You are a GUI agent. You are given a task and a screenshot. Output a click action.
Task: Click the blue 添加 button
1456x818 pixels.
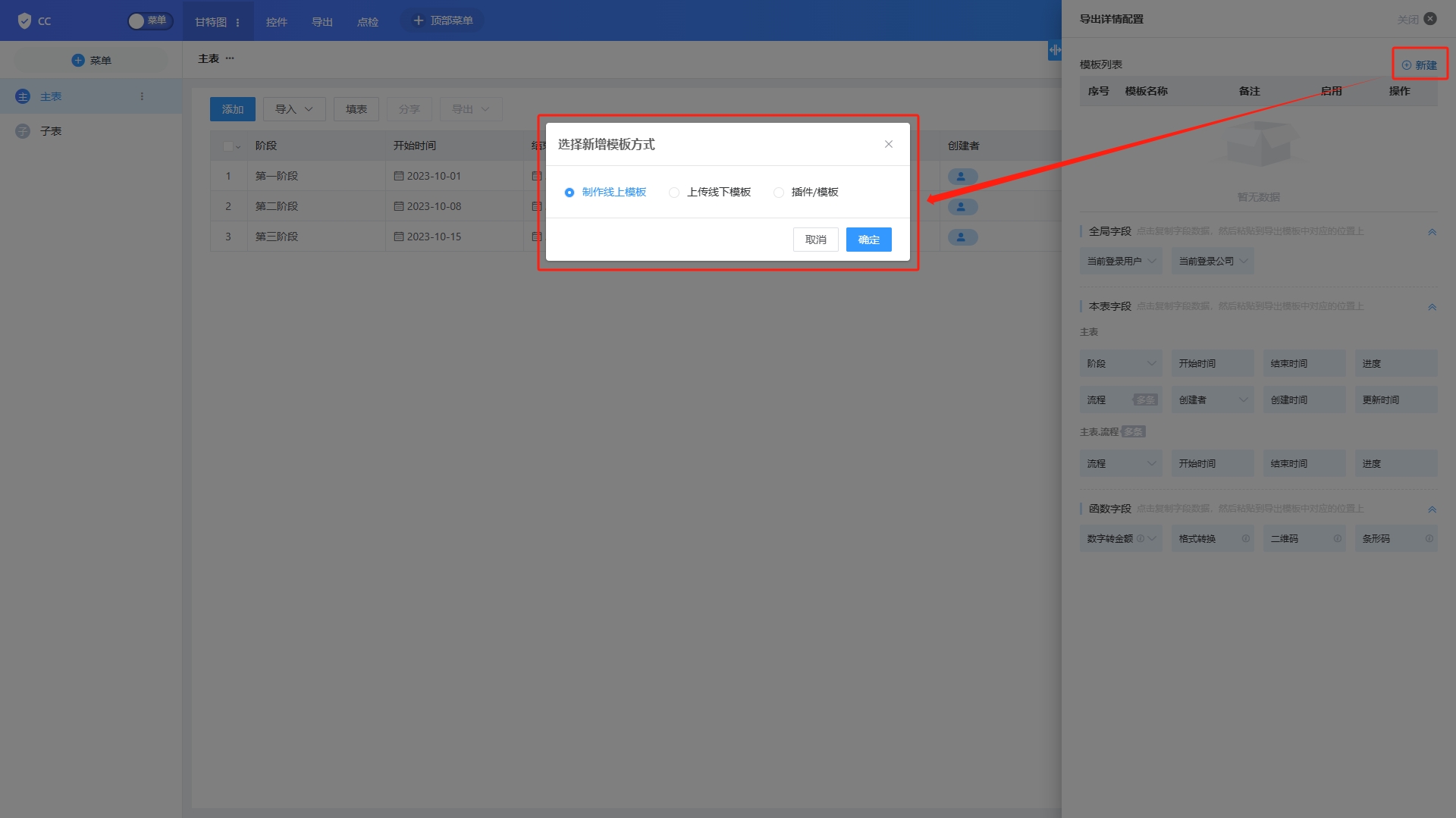pyautogui.click(x=233, y=109)
